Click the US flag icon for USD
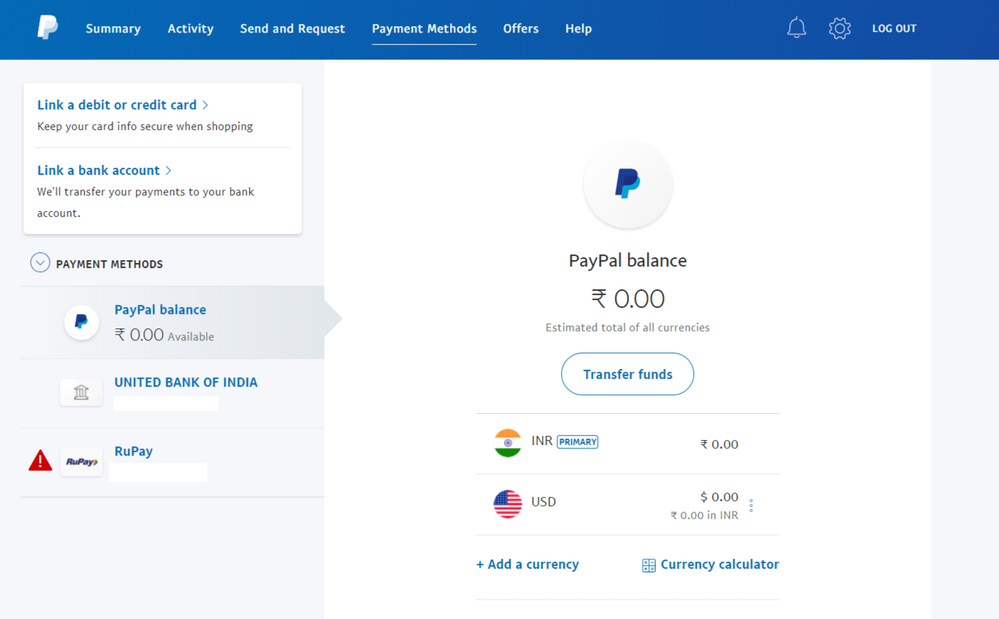 click(508, 504)
